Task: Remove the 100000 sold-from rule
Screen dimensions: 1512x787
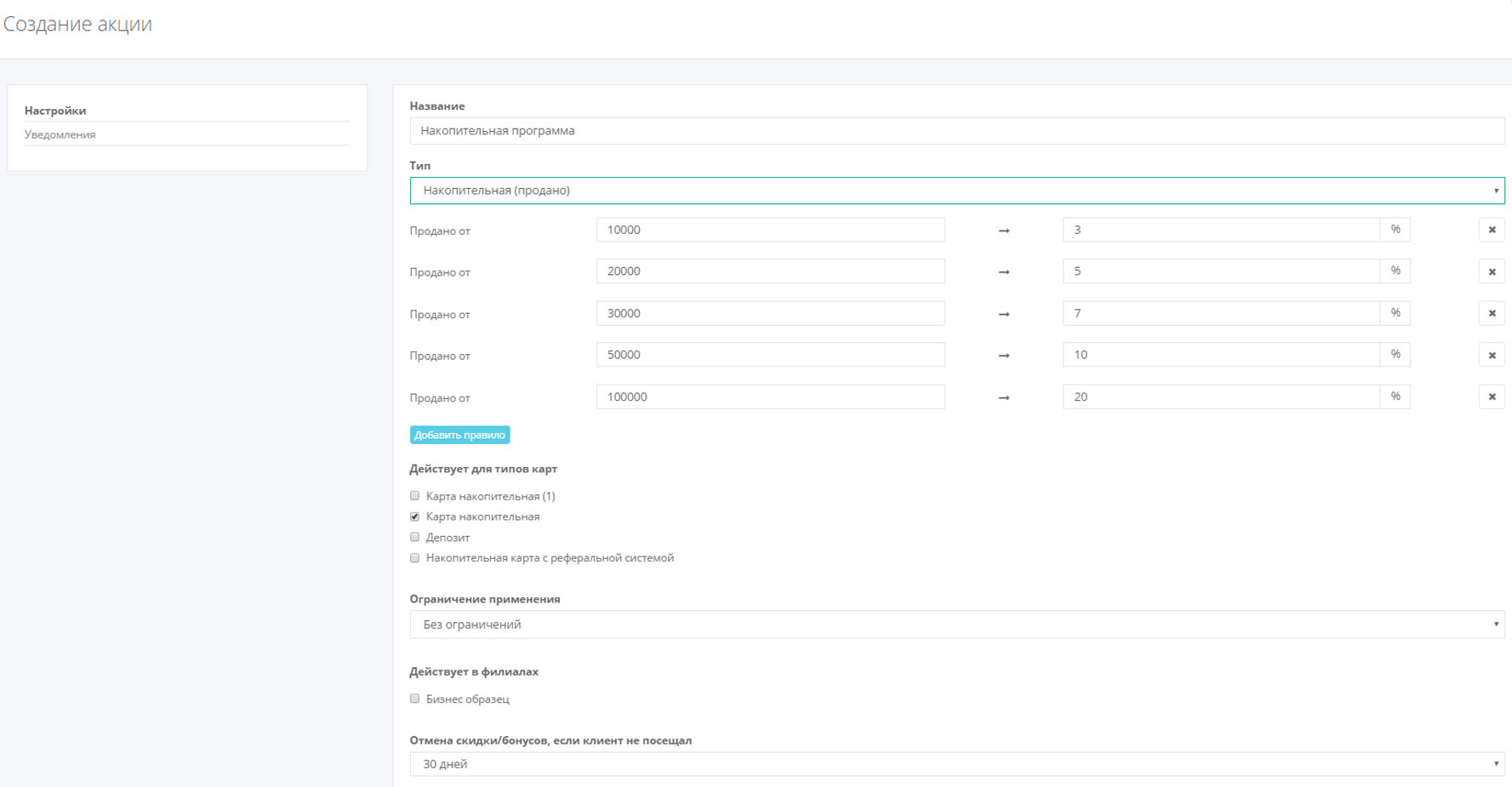Action: point(1492,396)
